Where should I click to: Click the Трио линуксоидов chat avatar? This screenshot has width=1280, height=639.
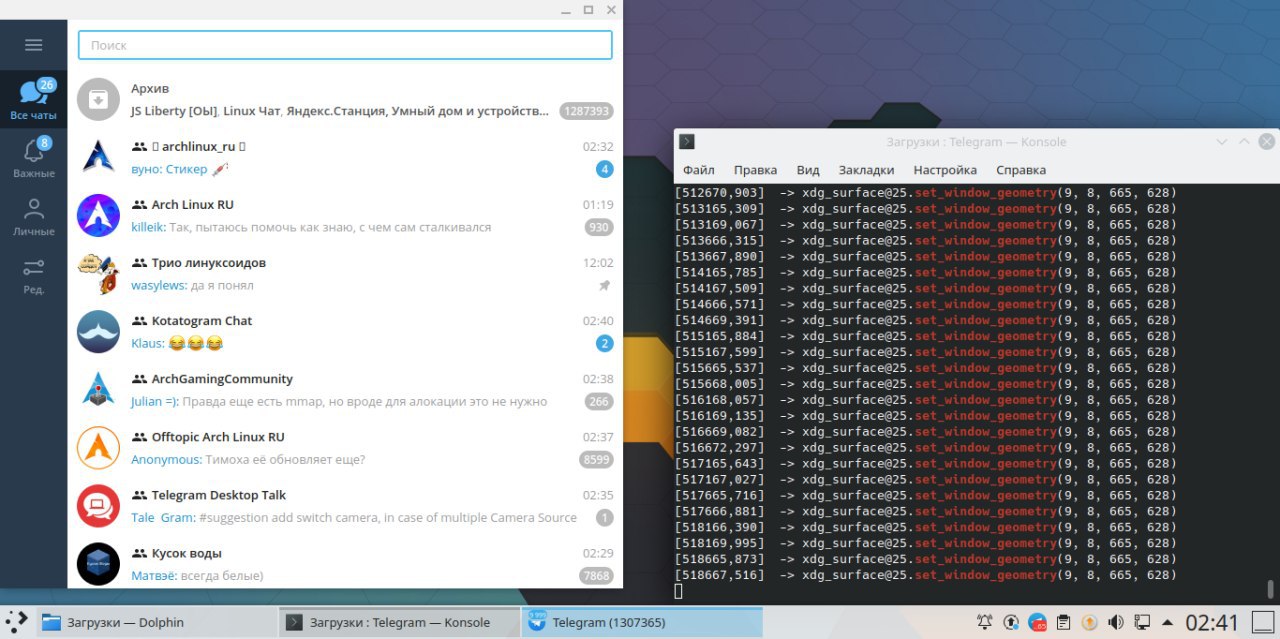(x=98, y=272)
